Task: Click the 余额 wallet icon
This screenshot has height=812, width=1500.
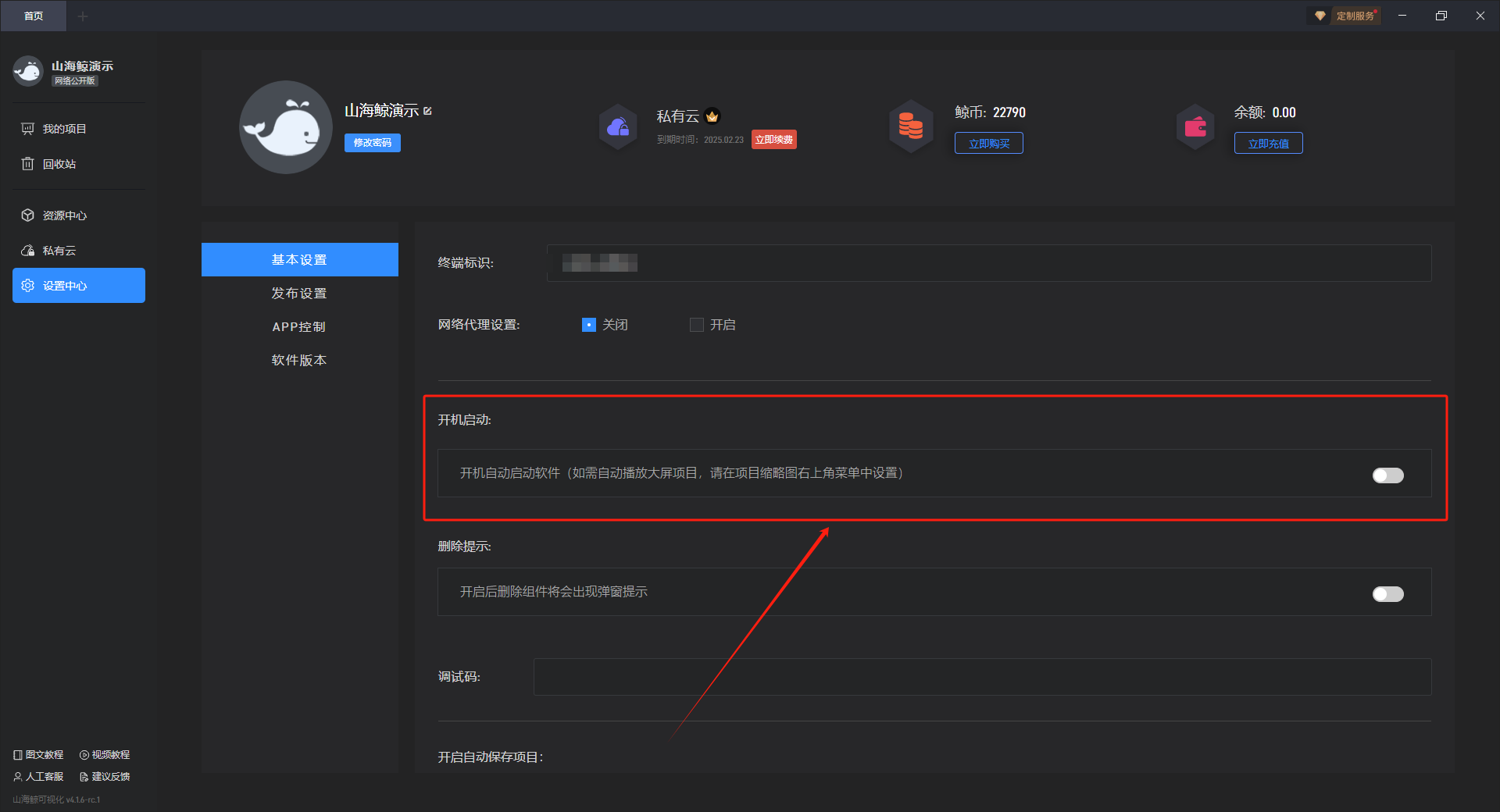Action: click(1195, 126)
